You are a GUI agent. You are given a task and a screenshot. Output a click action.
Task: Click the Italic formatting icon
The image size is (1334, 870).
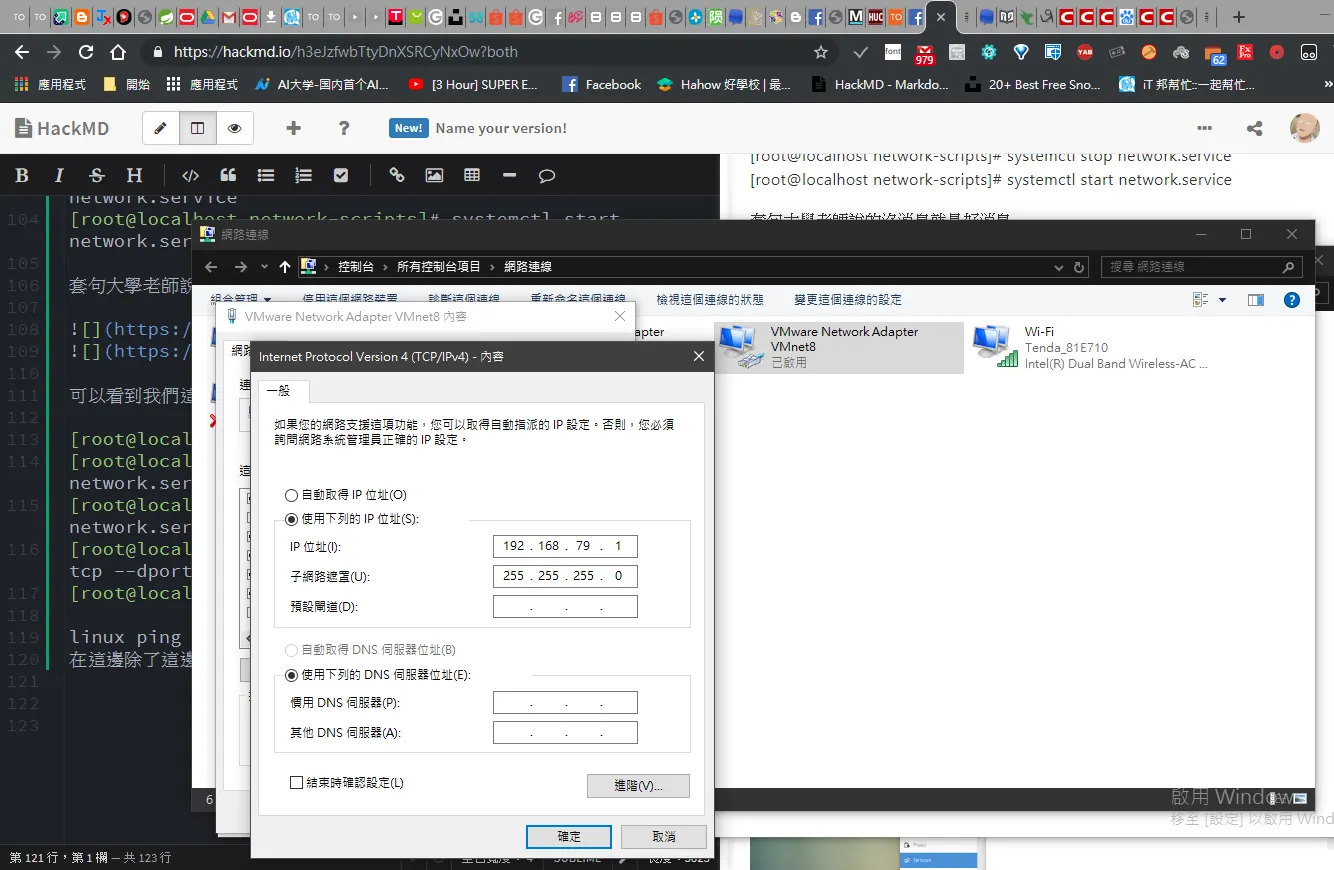pyautogui.click(x=59, y=175)
